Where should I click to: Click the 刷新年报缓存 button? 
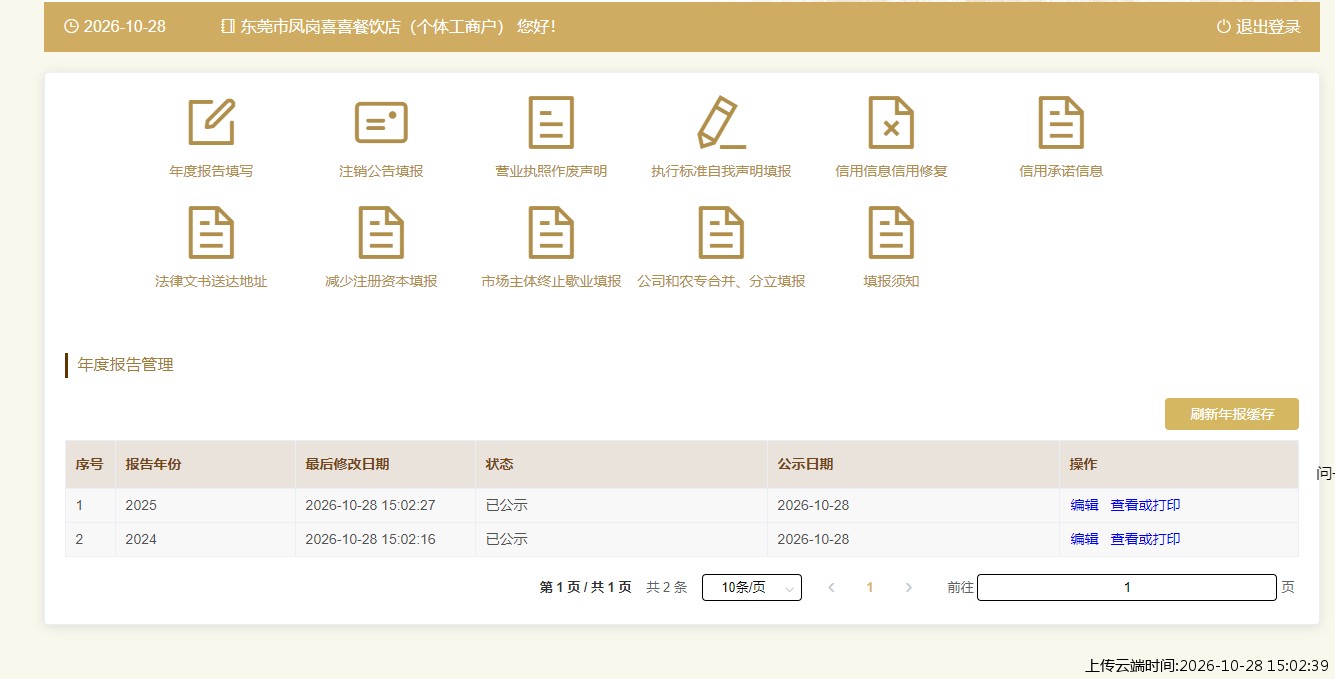click(1232, 414)
